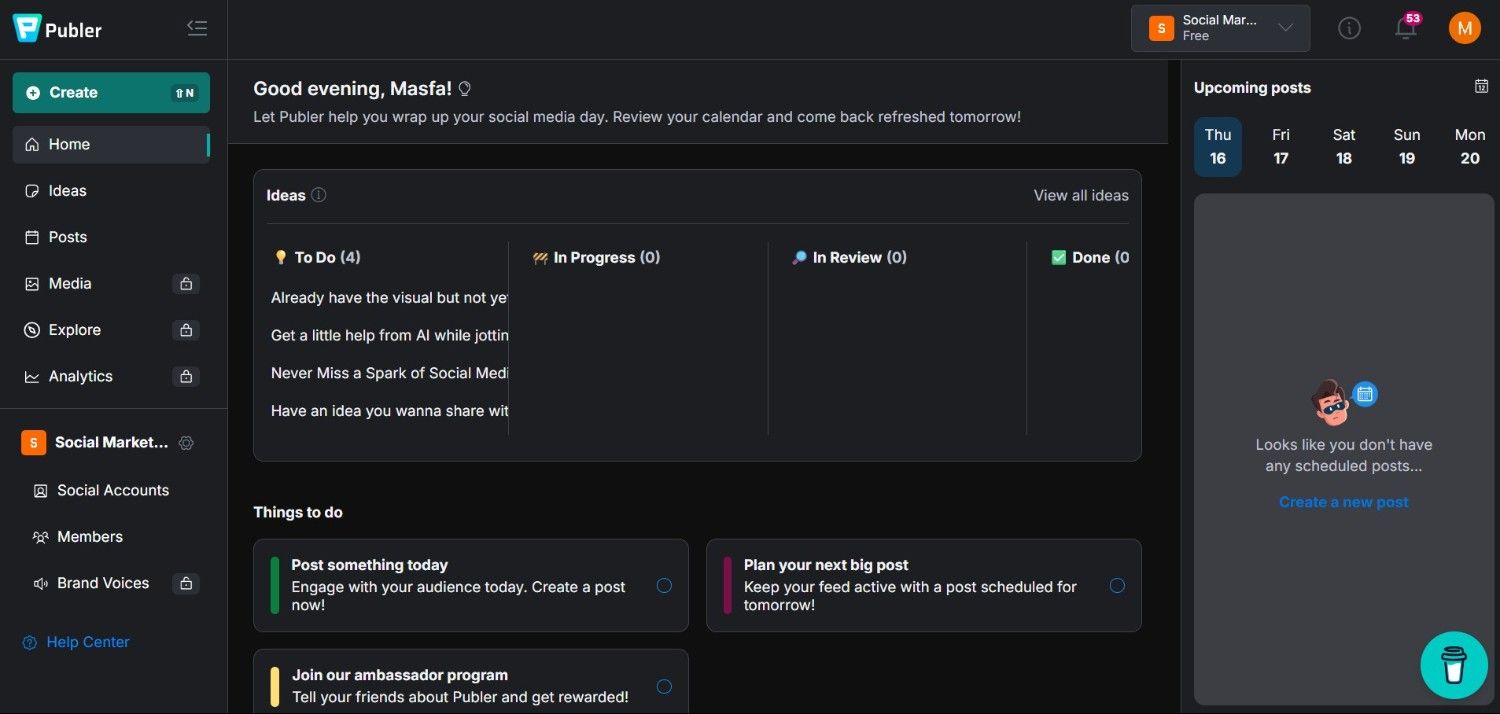The width and height of the screenshot is (1500, 714).
Task: Open the 'Plan your next big post' card
Action: [x=924, y=585]
